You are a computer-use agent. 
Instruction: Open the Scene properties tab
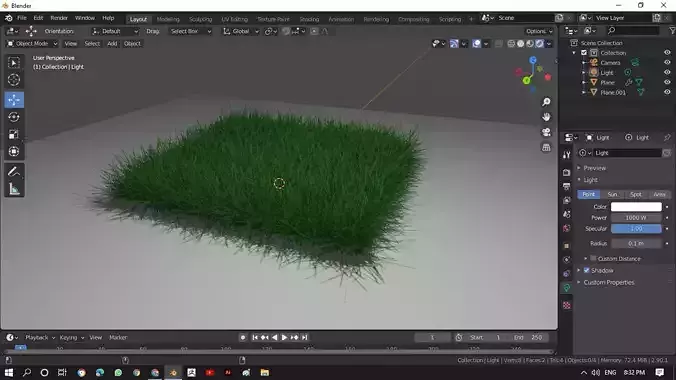[x=566, y=214]
